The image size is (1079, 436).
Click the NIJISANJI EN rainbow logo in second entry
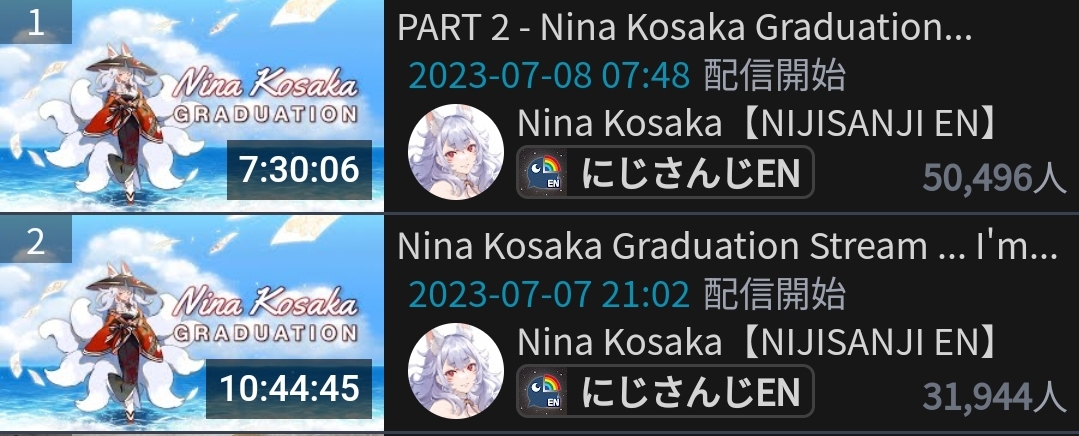(x=544, y=391)
